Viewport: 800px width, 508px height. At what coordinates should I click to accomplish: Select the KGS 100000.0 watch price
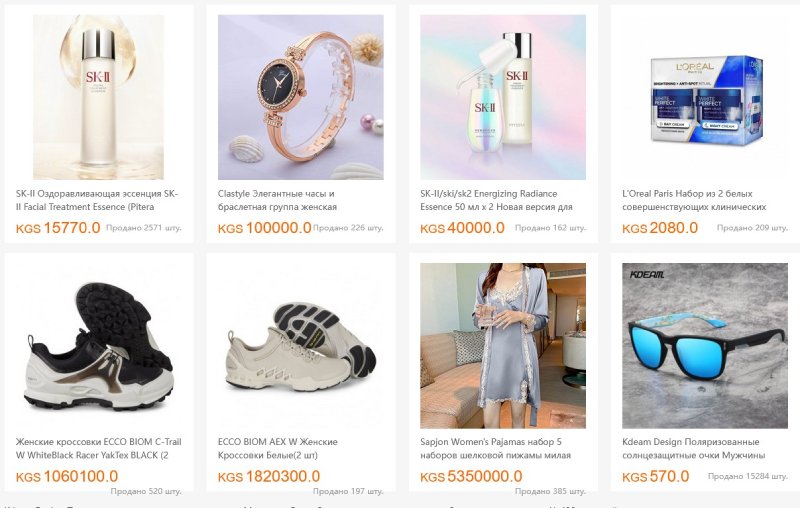[264, 228]
